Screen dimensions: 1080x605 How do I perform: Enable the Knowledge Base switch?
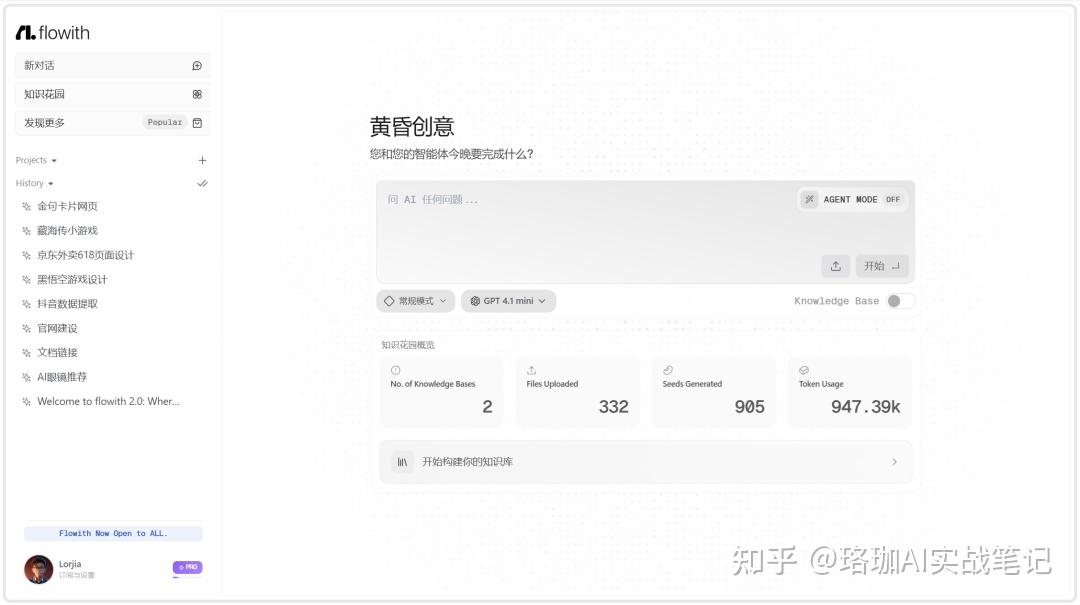pyautogui.click(x=900, y=301)
